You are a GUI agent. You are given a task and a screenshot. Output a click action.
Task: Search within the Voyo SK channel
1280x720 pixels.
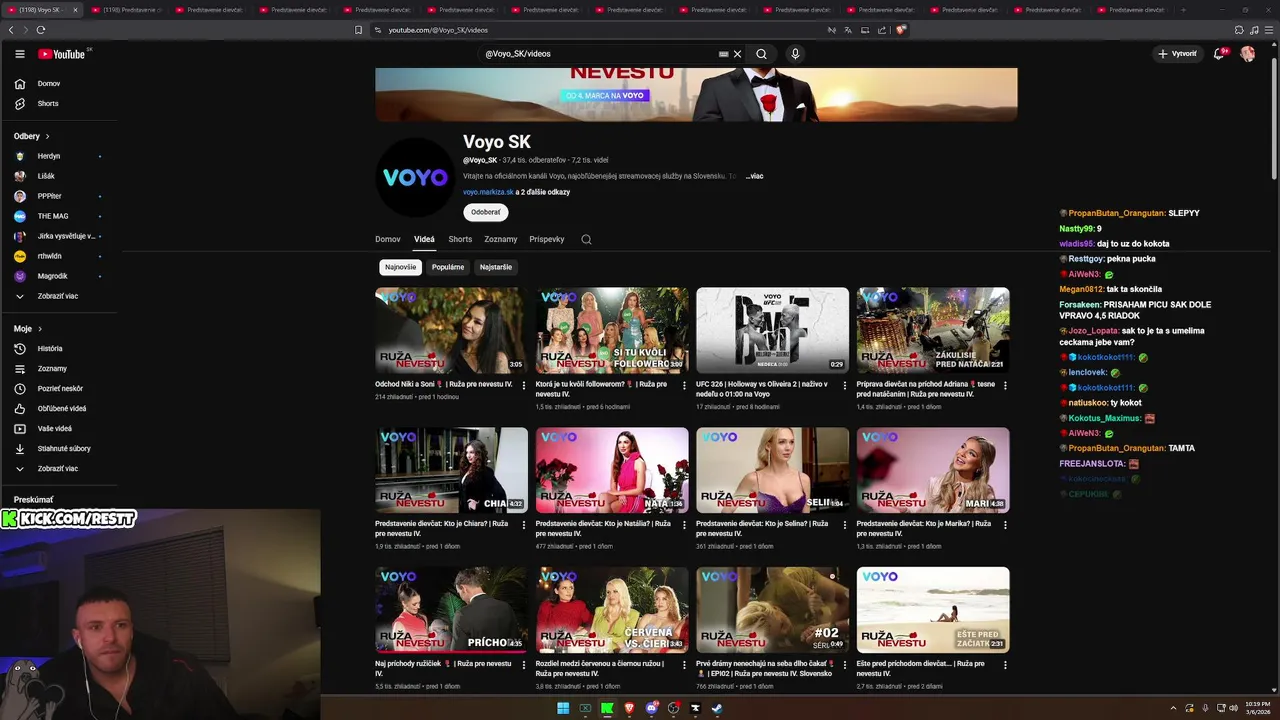click(586, 239)
